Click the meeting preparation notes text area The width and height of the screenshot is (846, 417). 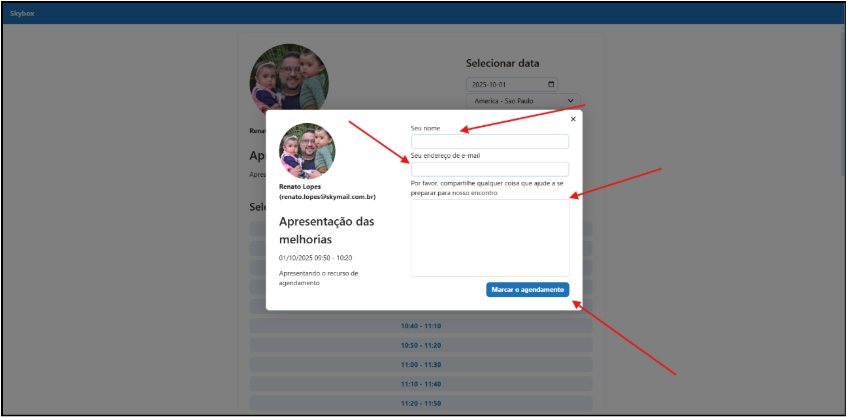pos(489,237)
